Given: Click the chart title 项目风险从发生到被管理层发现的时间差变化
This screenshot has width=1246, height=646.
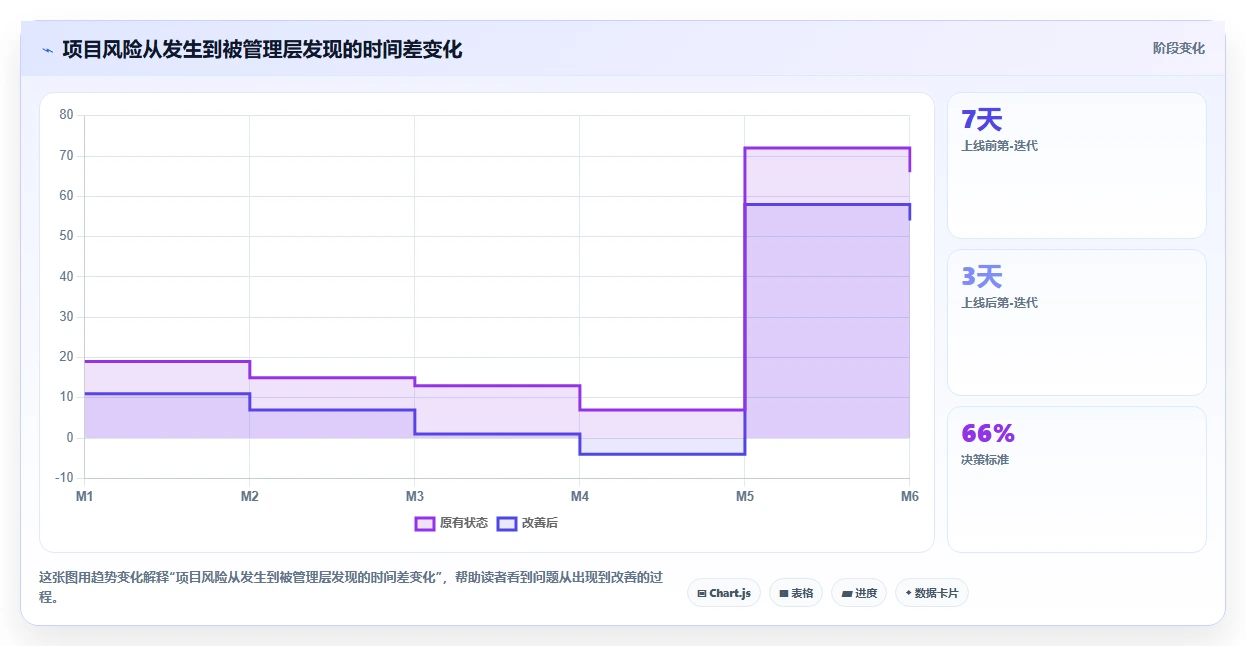Looking at the screenshot, I should (262, 49).
